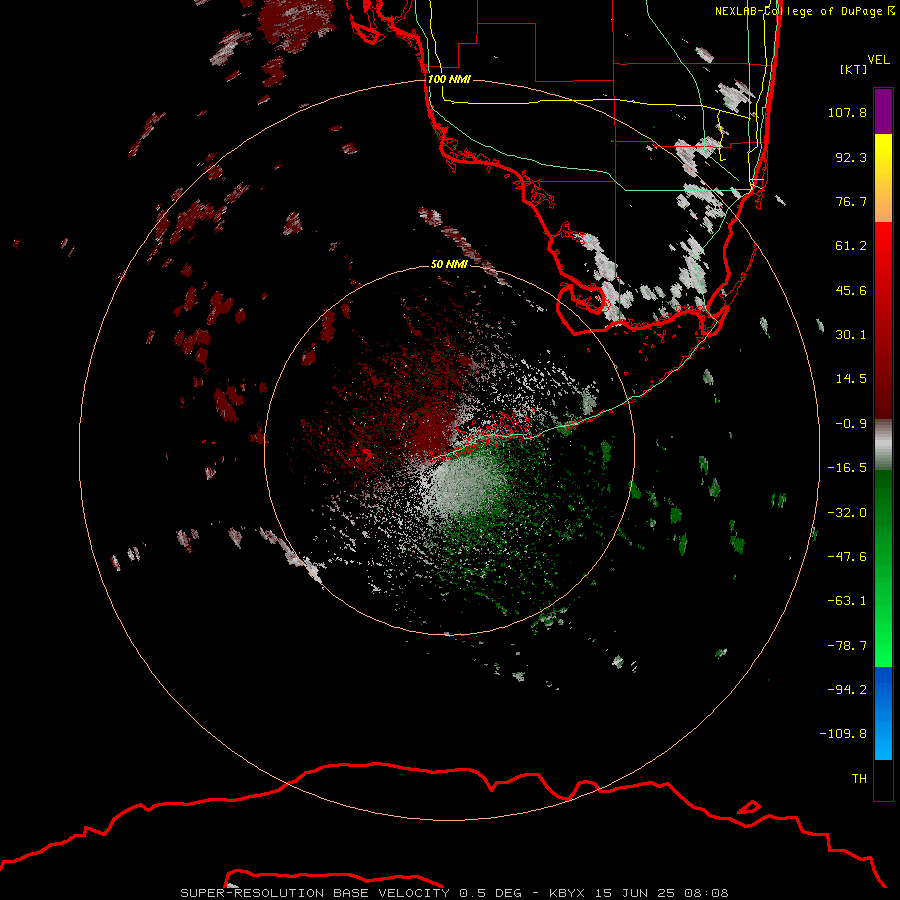Click the 92.3 velocity legend value
Image resolution: width=900 pixels, height=900 pixels.
851,157
